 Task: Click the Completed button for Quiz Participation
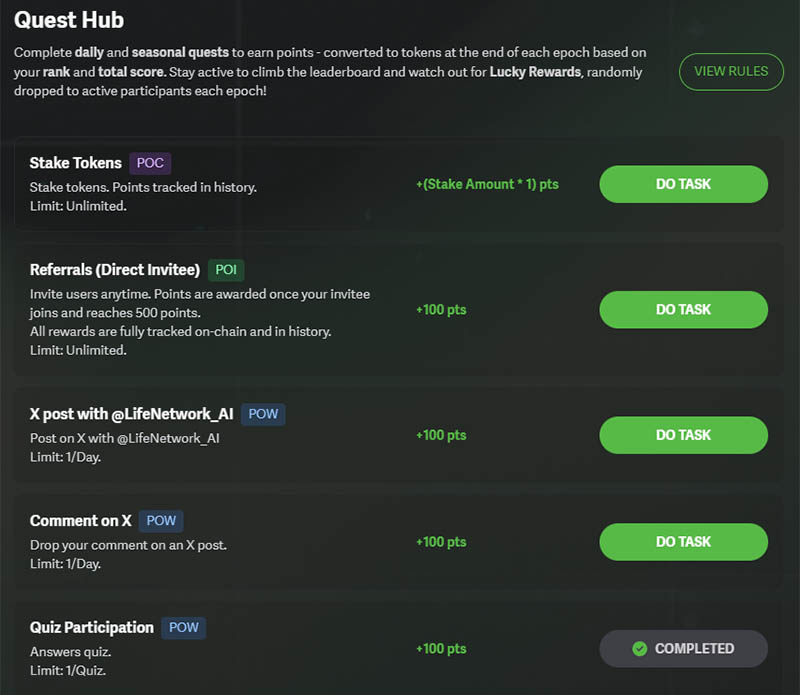tap(683, 649)
